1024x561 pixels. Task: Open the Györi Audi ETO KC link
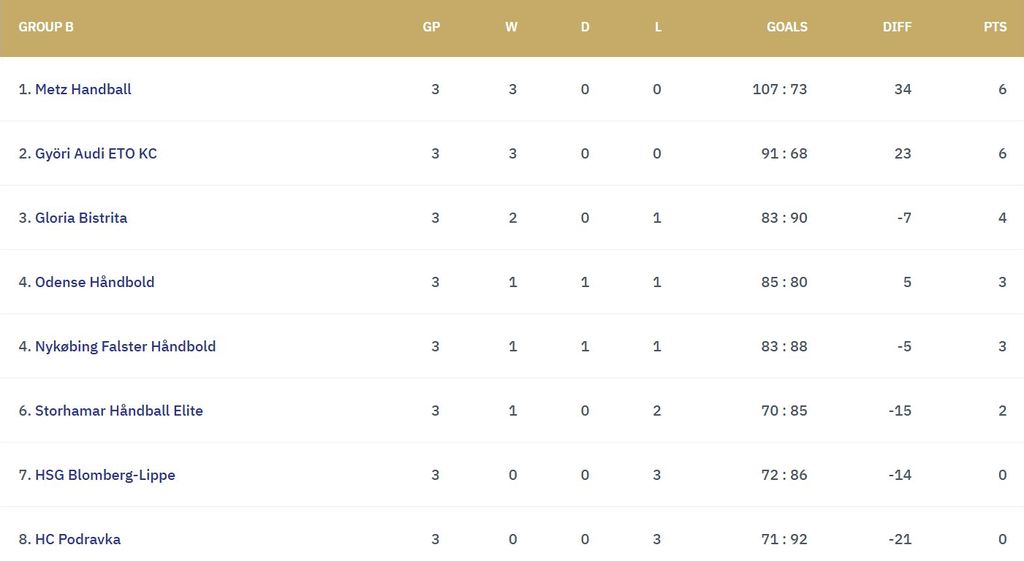click(96, 154)
